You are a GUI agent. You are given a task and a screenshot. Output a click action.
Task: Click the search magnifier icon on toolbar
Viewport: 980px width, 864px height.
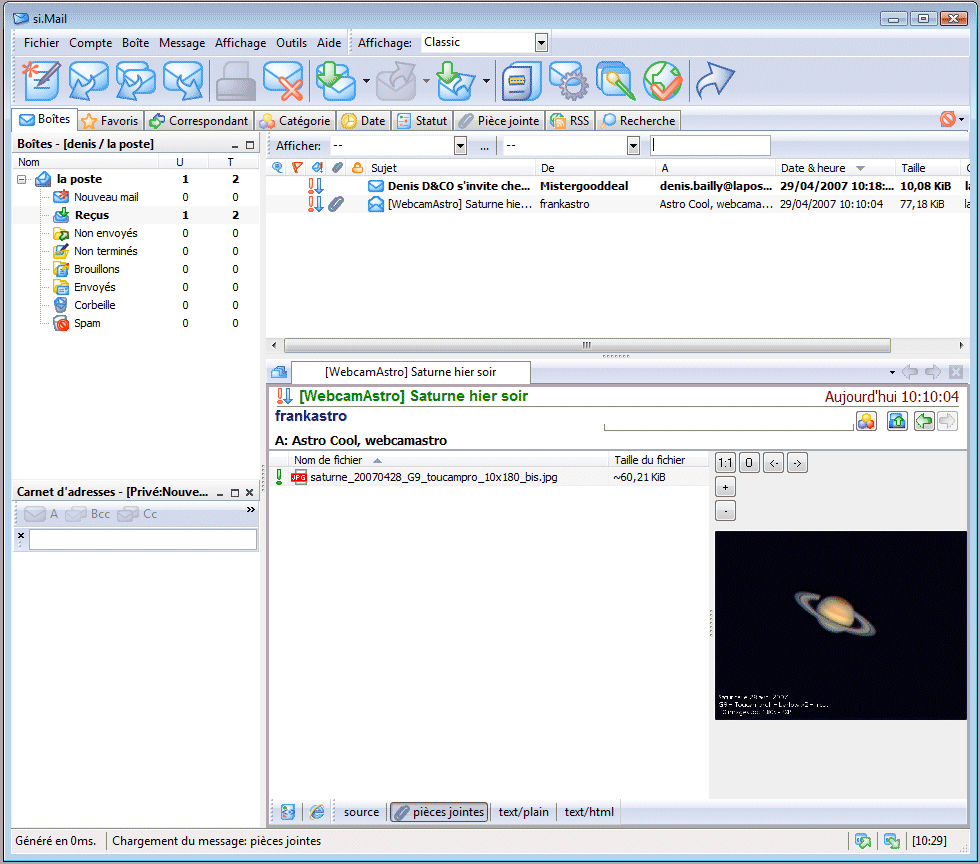616,80
